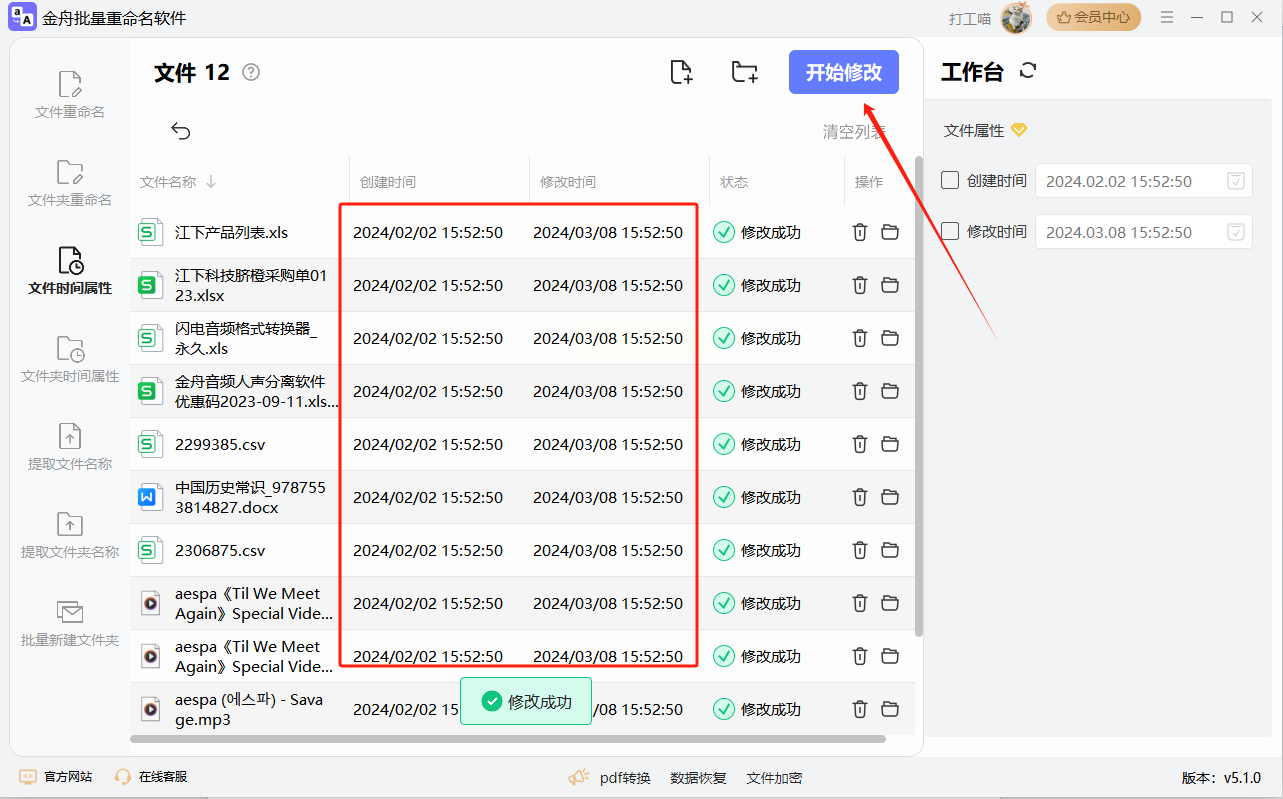
Task: Open the 会员中心 member center
Action: tap(1093, 17)
